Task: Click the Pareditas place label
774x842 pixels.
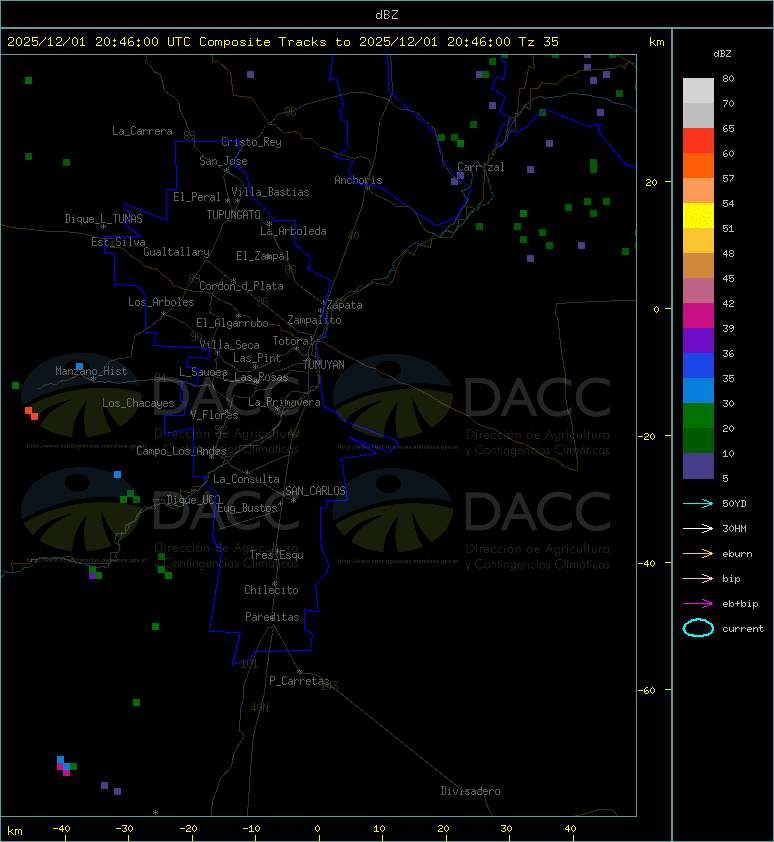Action: click(272, 618)
